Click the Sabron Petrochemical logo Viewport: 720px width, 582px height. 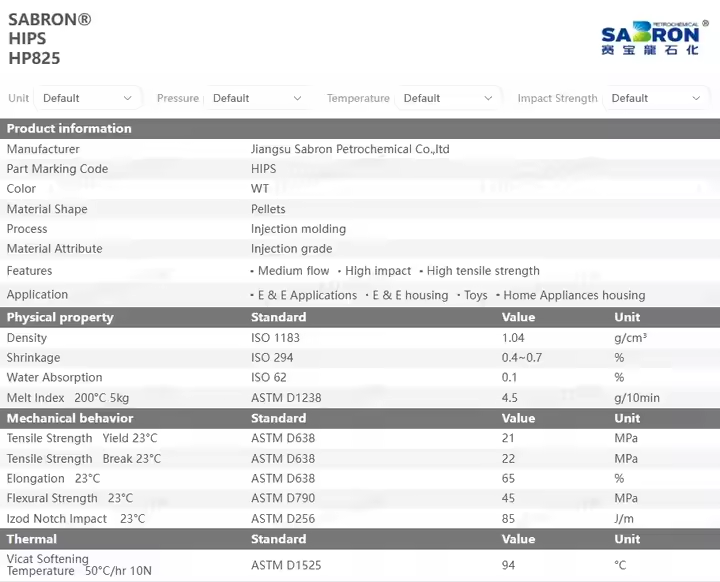pyautogui.click(x=655, y=38)
